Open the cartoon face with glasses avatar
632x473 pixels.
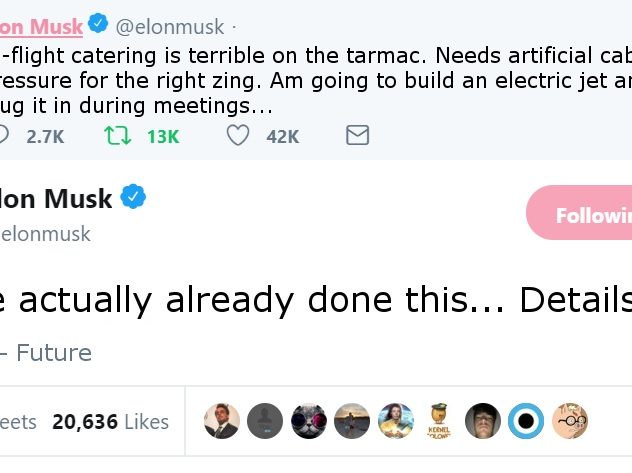click(570, 421)
